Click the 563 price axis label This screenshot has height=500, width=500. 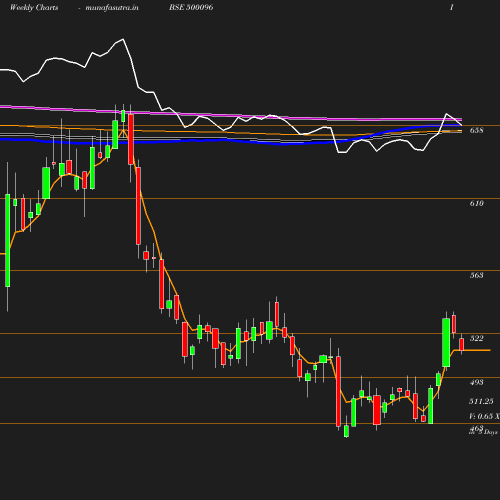pyautogui.click(x=476, y=275)
